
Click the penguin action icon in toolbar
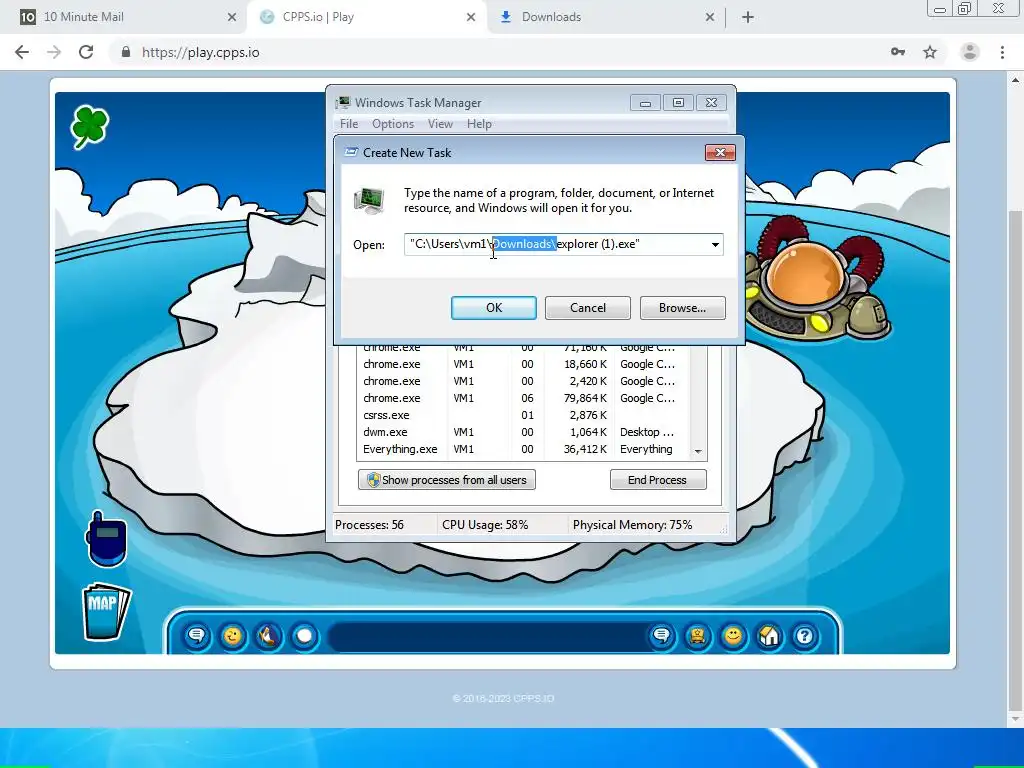coord(268,635)
